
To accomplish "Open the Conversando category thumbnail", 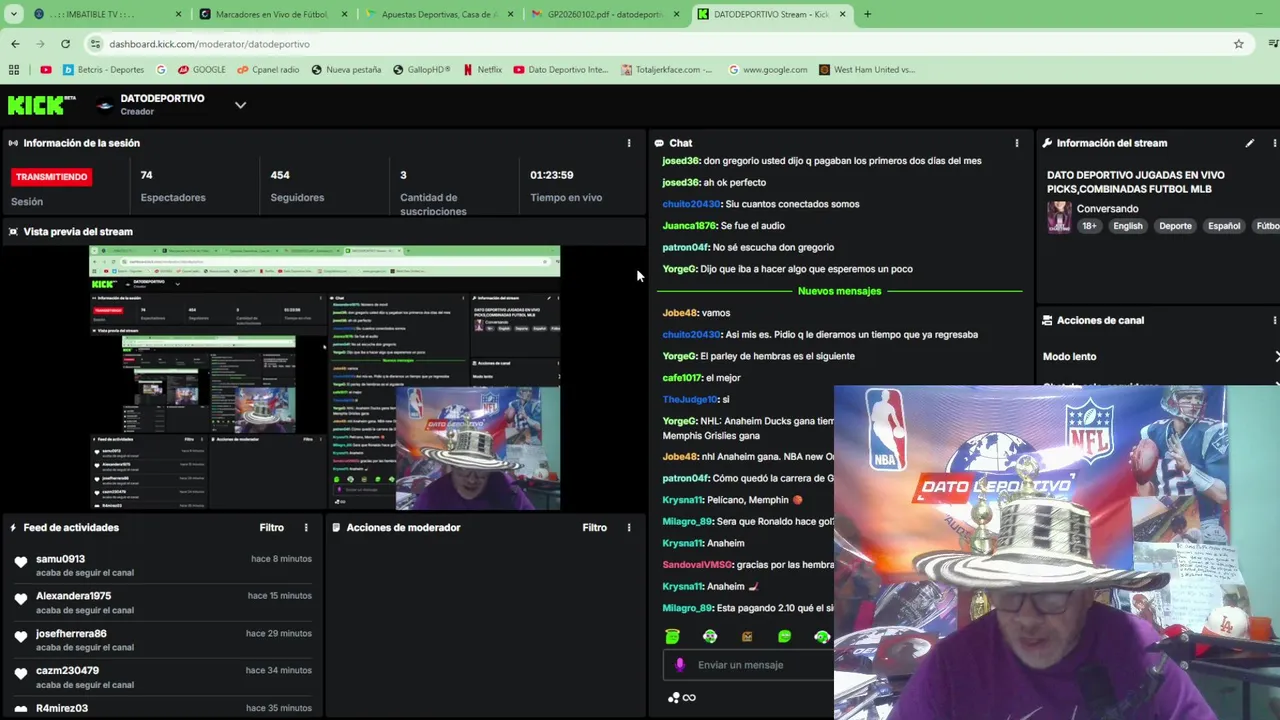I will (x=1059, y=217).
